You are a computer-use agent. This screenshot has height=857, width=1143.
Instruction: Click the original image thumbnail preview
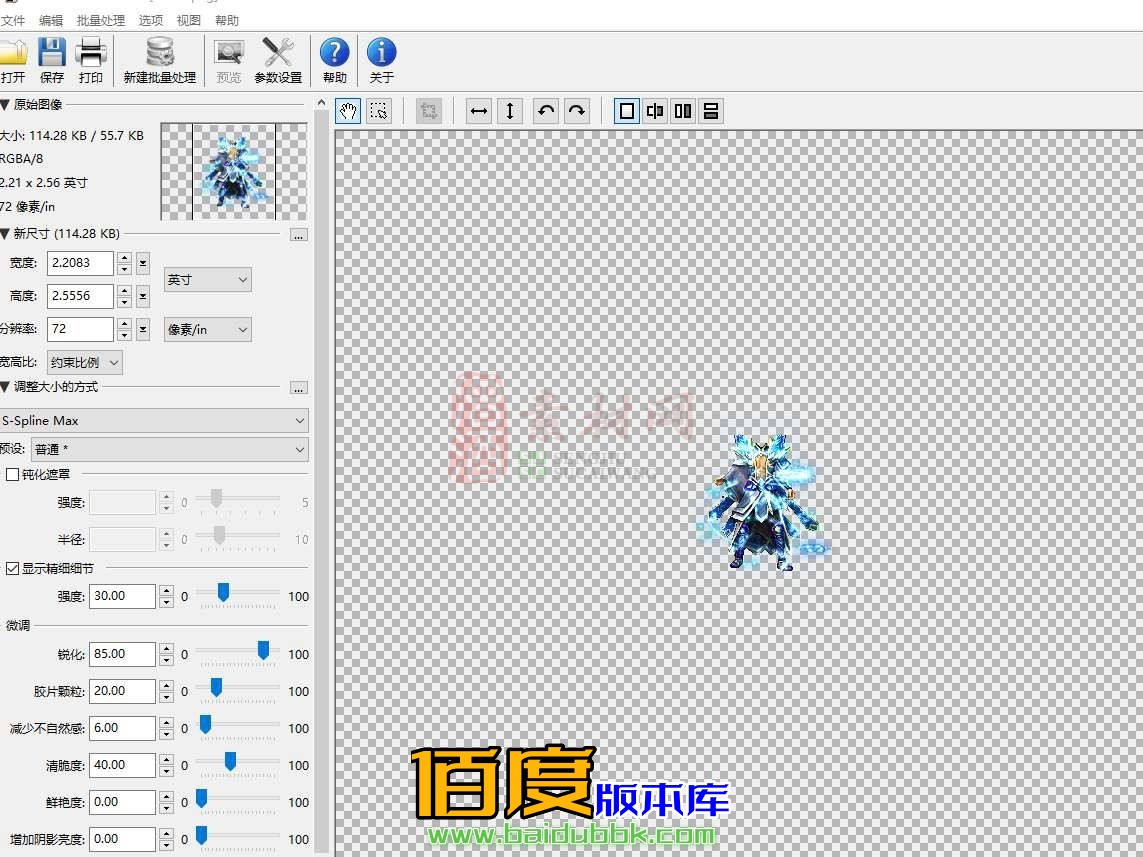[232, 172]
